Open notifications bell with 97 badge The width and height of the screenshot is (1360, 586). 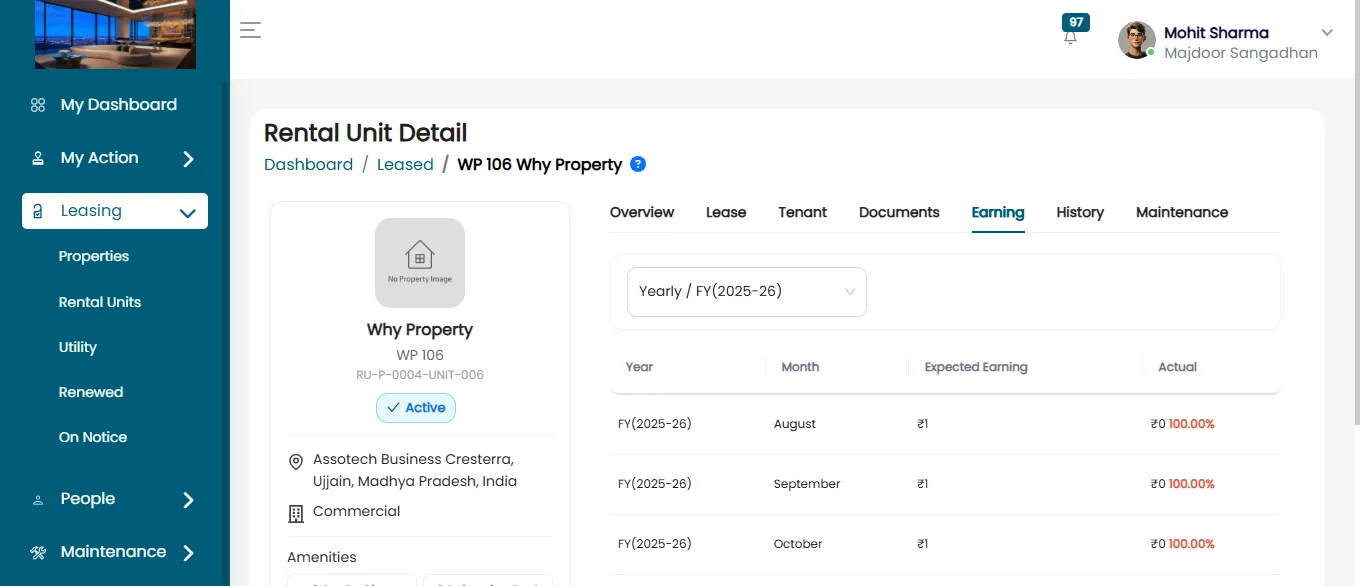[x=1071, y=36]
